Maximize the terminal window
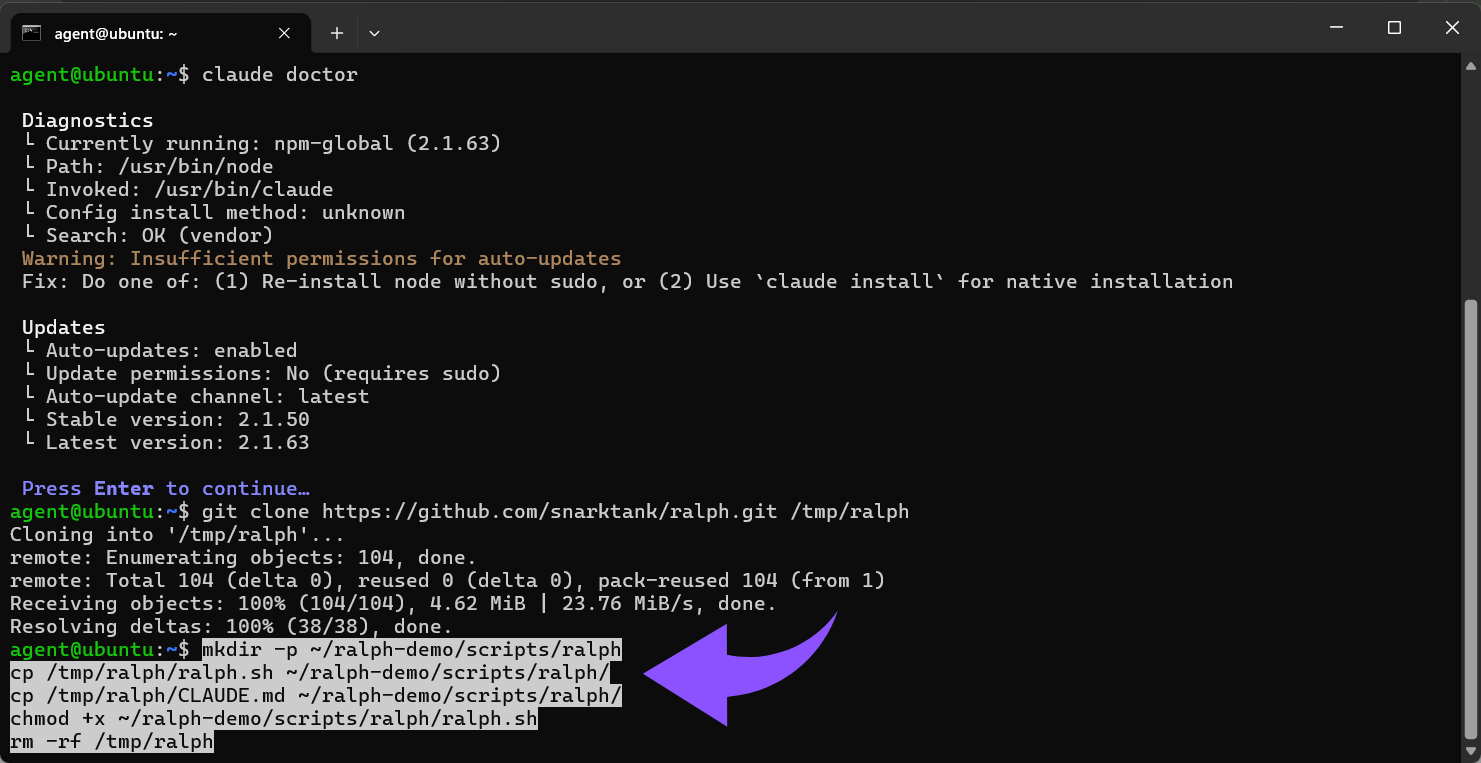 coord(1394,28)
